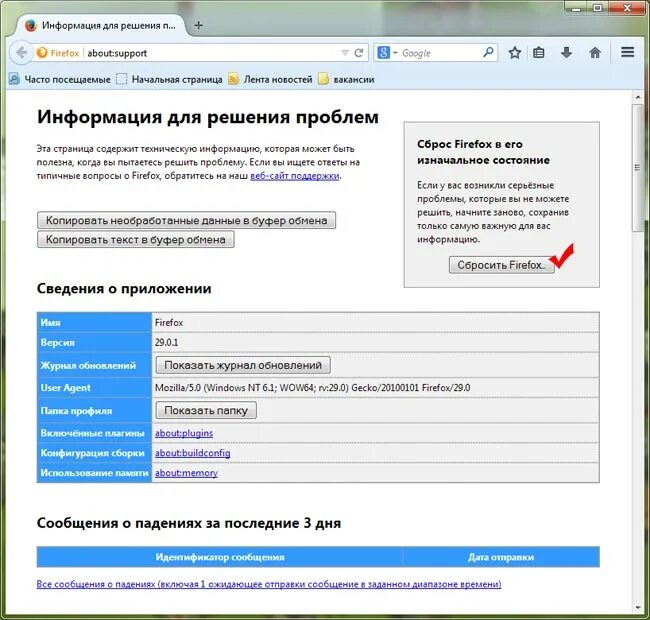Click the scrollbar up arrow
This screenshot has height=620, width=650.
638,97
